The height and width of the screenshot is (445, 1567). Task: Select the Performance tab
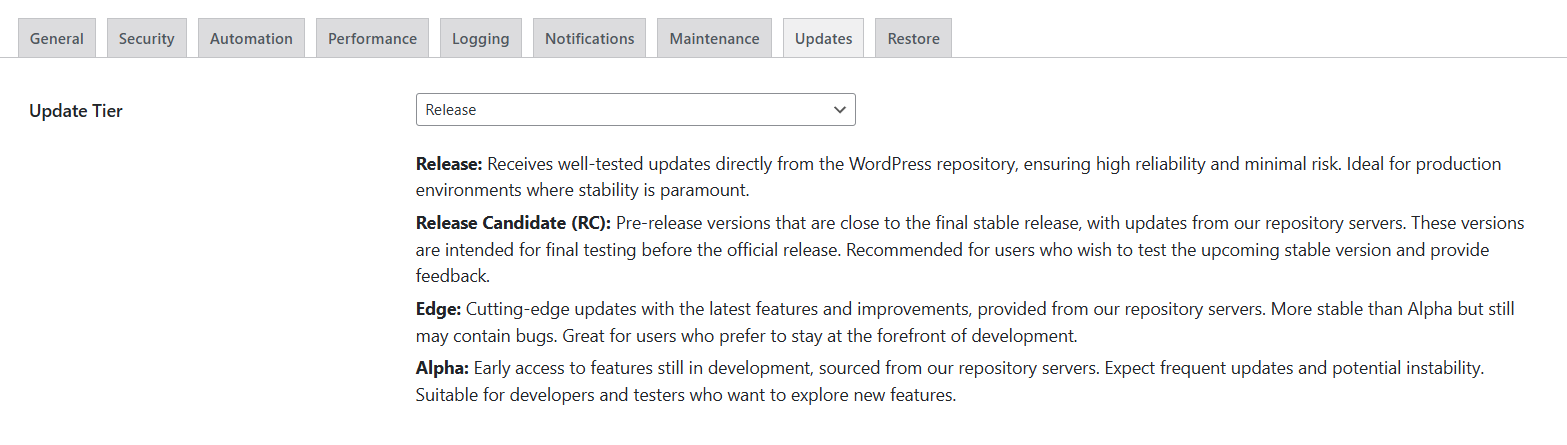pos(372,38)
